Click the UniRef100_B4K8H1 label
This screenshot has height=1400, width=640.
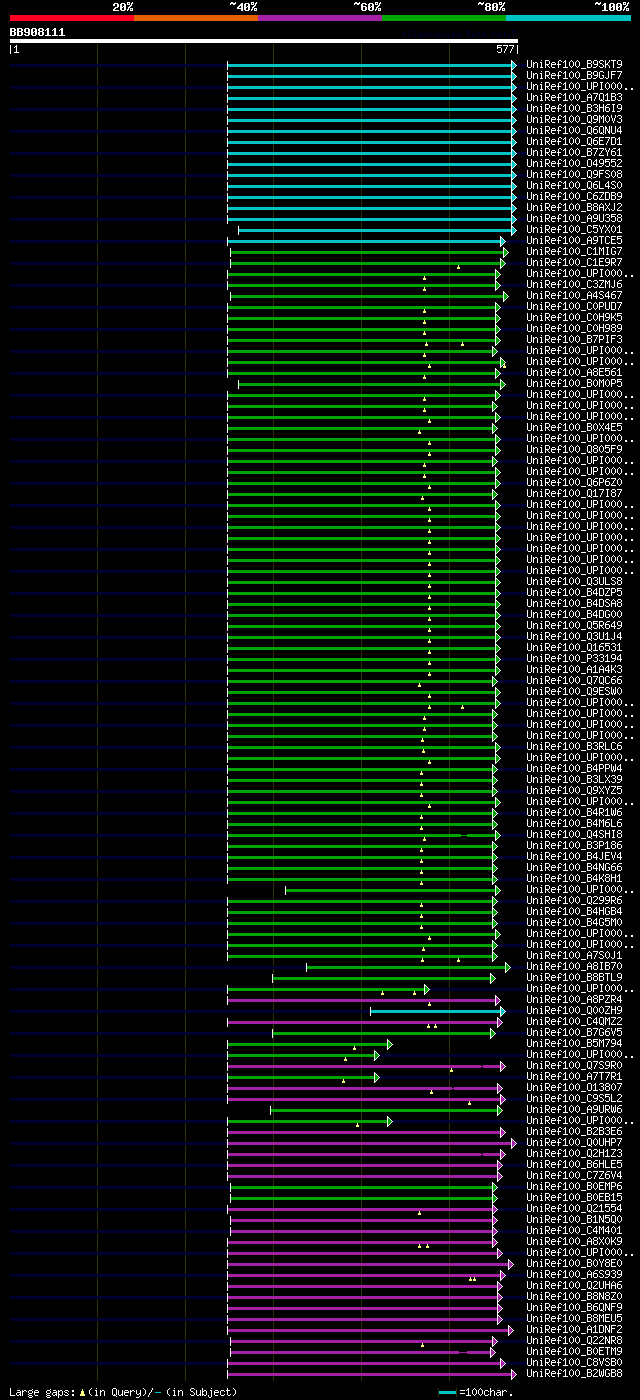tap(574, 878)
